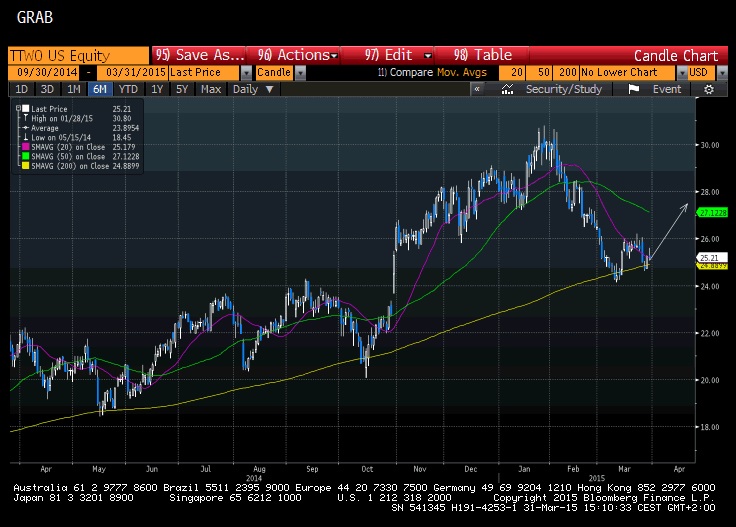Select the 1M range tab
This screenshot has height=527, width=736.
[x=74, y=89]
